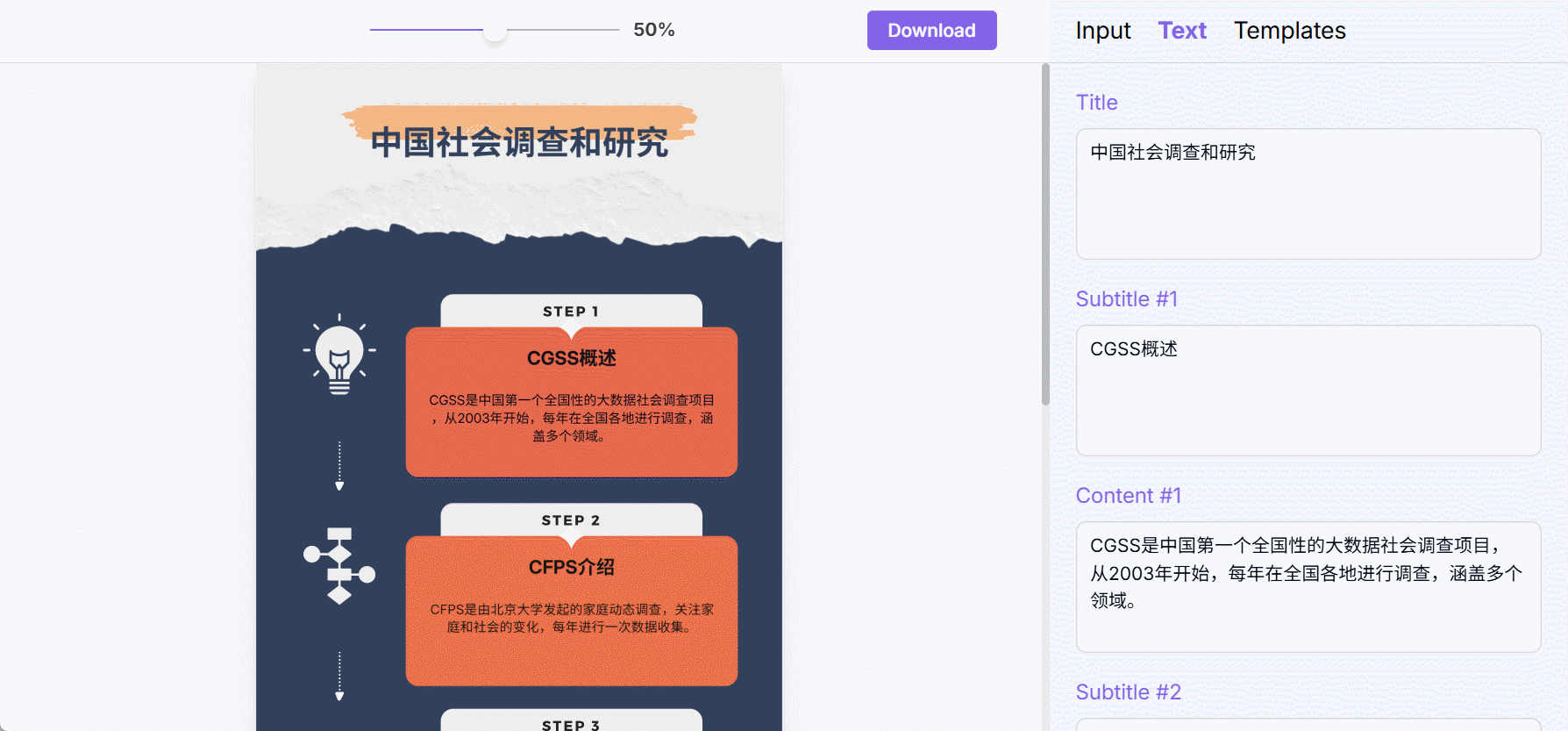Screen dimensions: 1568x731
Task: Click the CGSS概述 heading in preview
Action: (x=572, y=358)
